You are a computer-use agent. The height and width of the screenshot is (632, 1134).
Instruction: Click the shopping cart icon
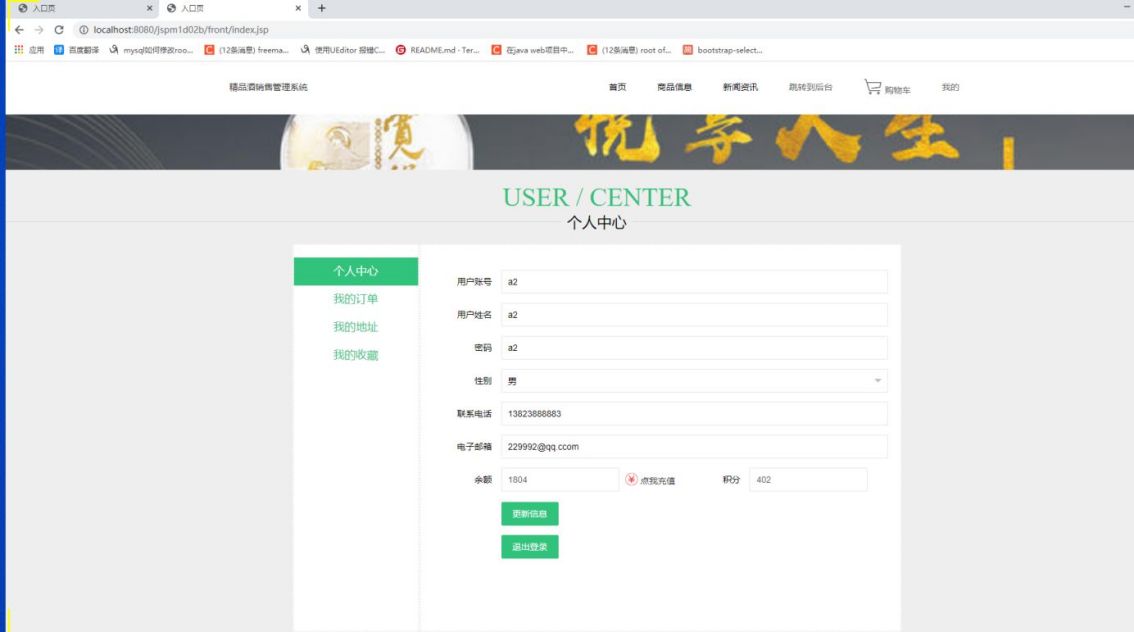pyautogui.click(x=873, y=87)
